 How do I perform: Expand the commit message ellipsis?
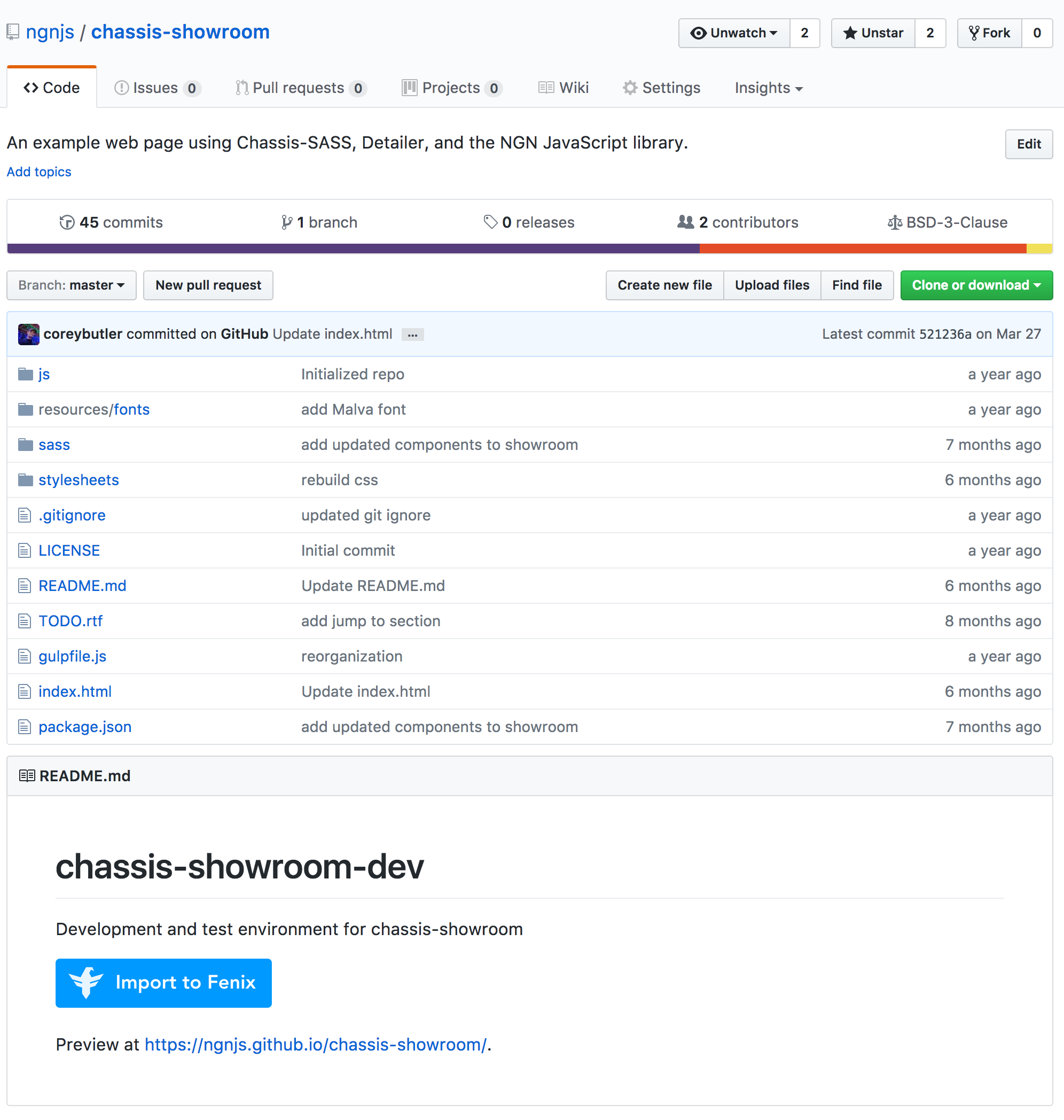click(412, 334)
